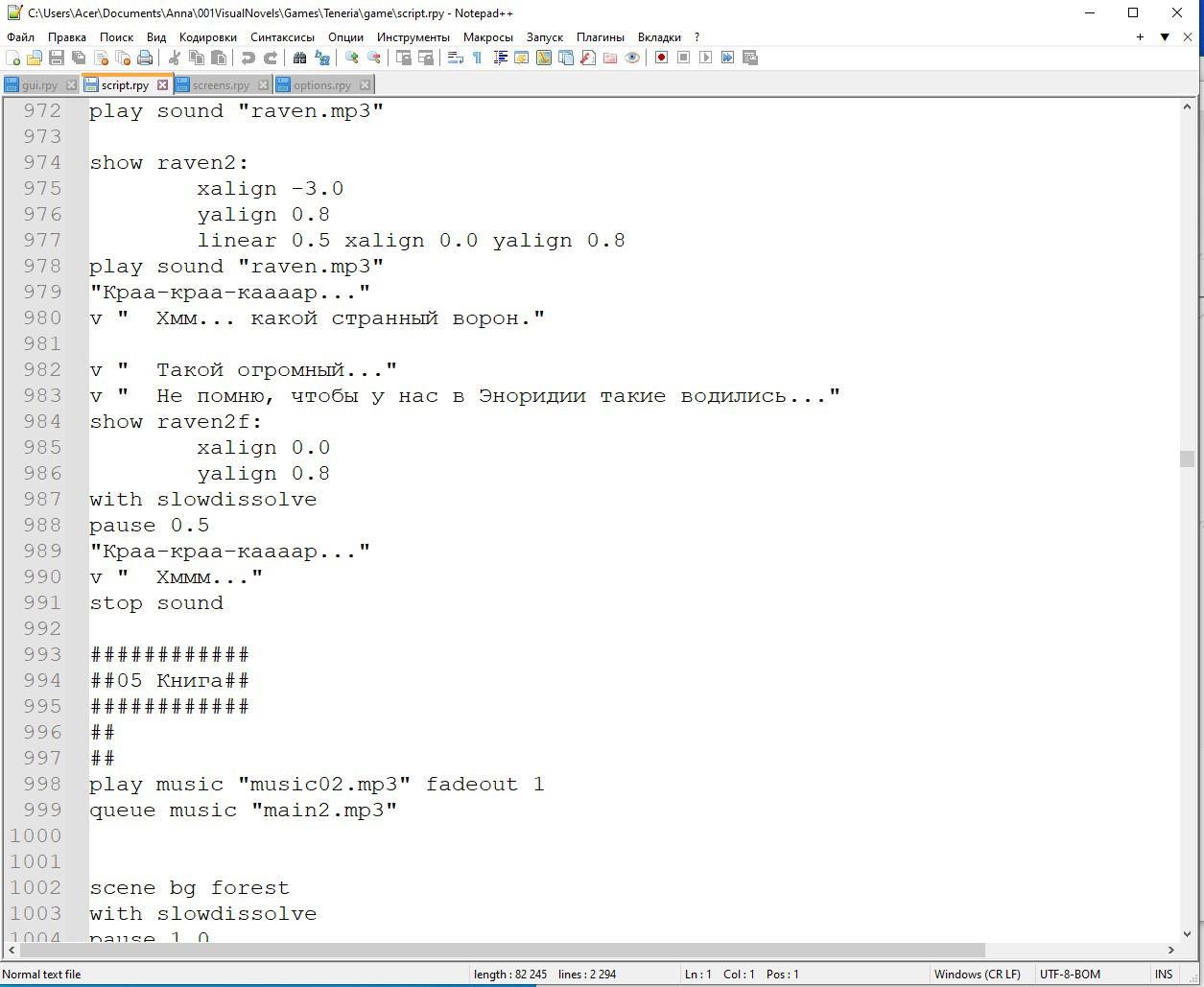Open the Правка menu
This screenshot has width=1204, height=987.
[67, 36]
